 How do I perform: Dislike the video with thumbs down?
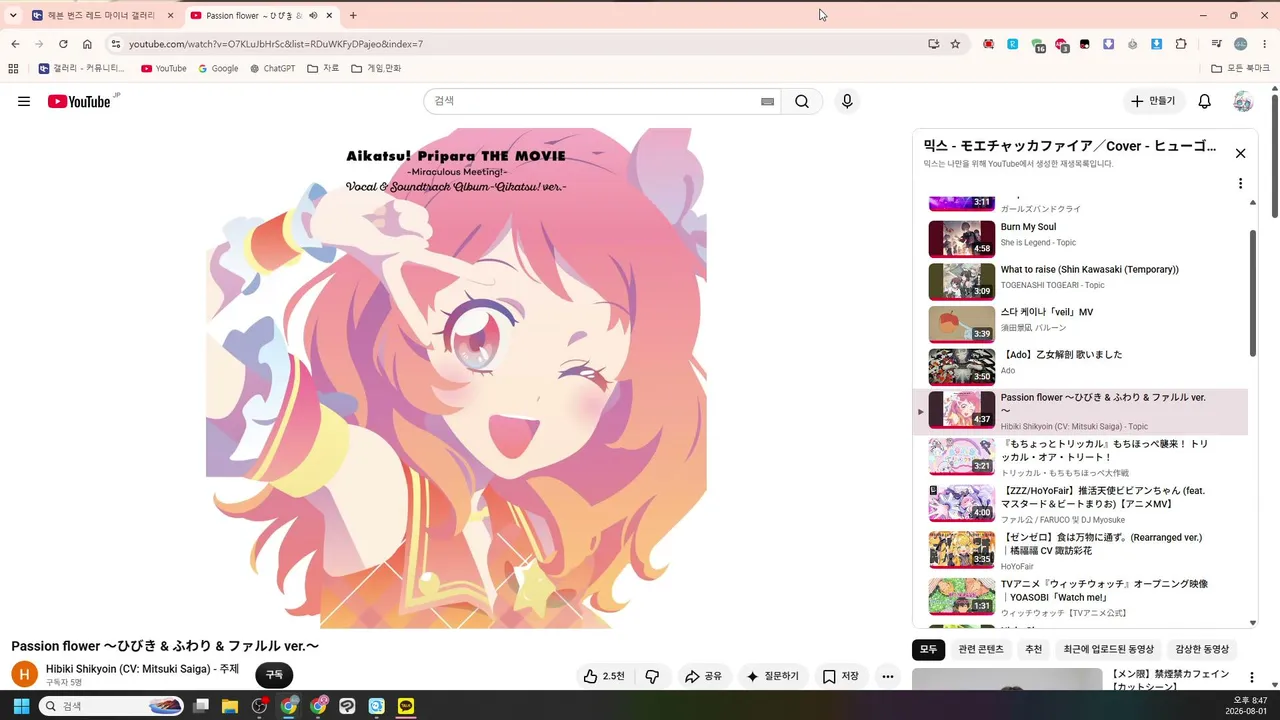[x=652, y=677]
